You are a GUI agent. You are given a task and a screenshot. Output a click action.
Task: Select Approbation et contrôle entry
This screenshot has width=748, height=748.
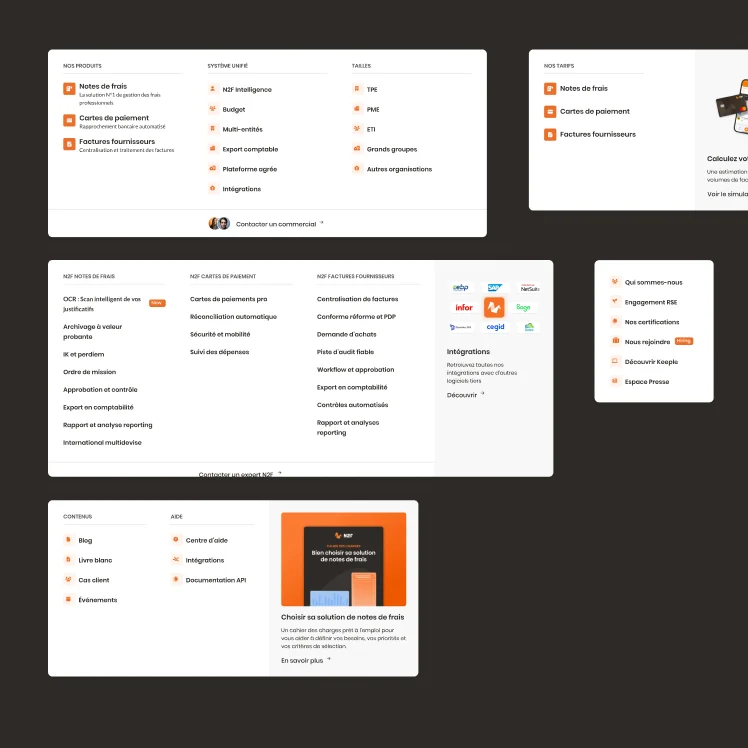(100, 390)
